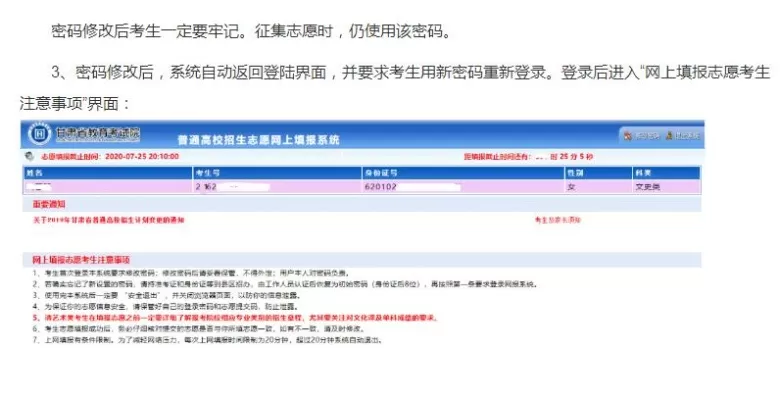Viewport: 780px width, 400px height.
Task: Click the red item 5 note for arts candidates
Action: [235, 317]
